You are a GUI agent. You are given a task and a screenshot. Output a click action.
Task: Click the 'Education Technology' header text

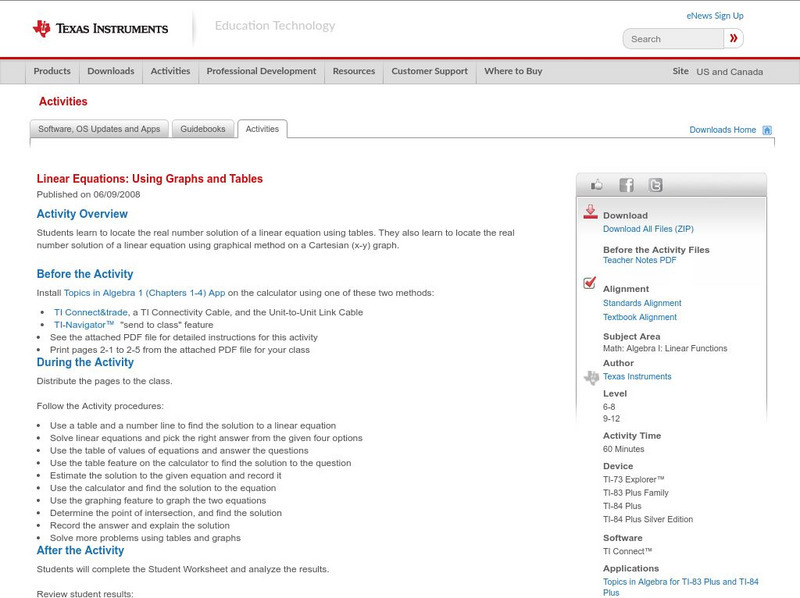275,26
